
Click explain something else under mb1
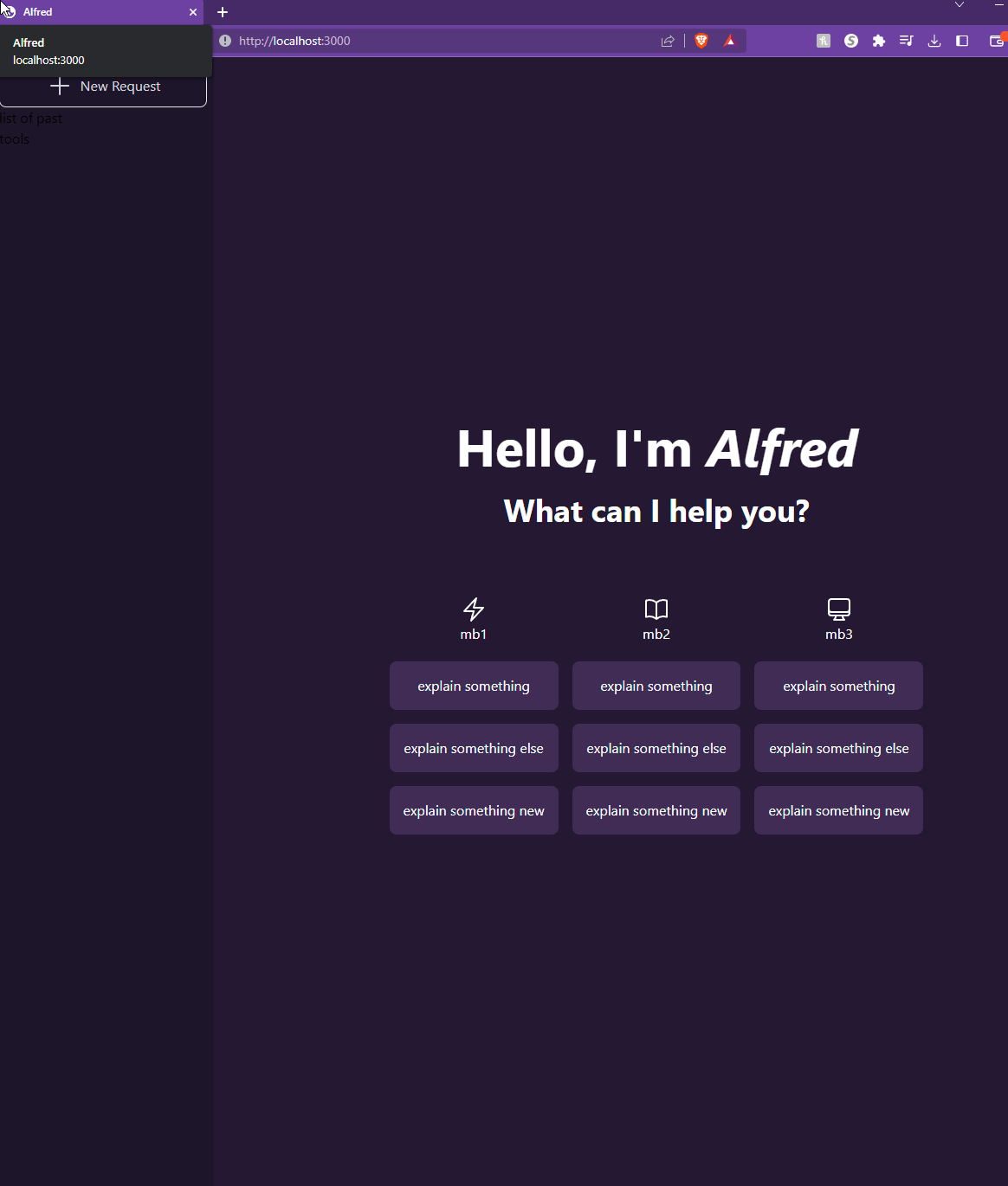[474, 747]
